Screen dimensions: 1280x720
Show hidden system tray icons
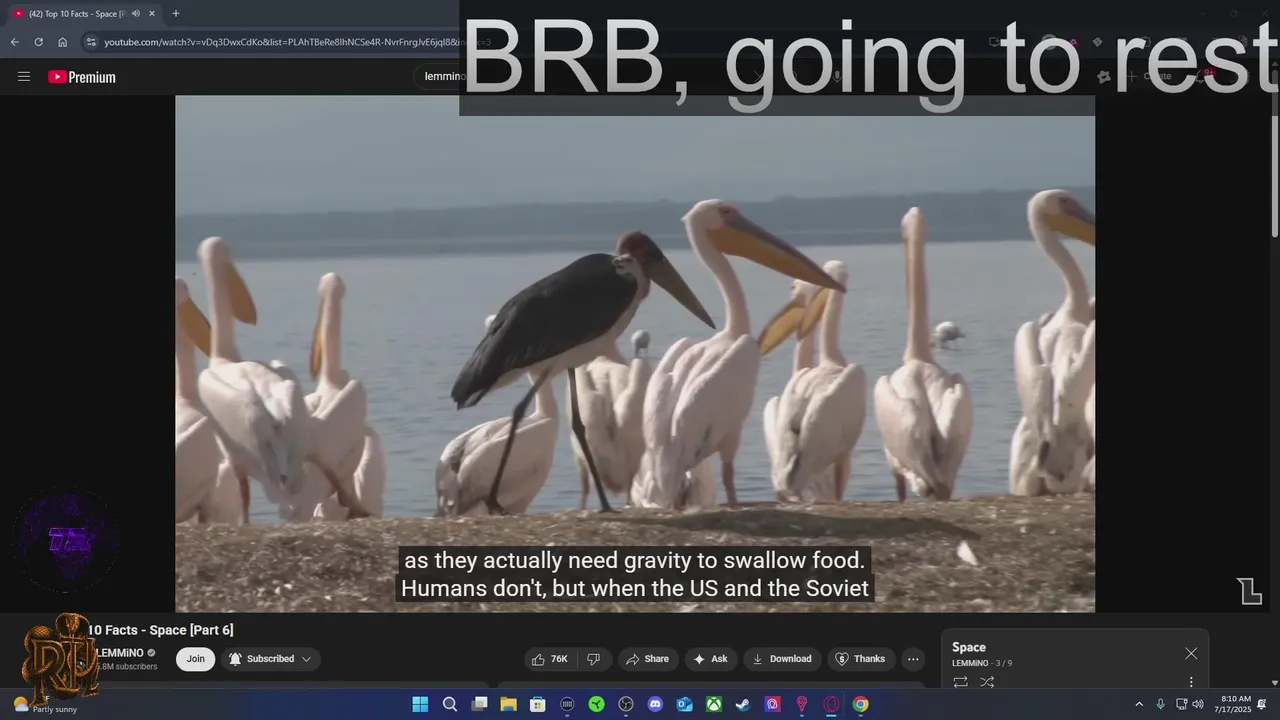[x=1138, y=704]
